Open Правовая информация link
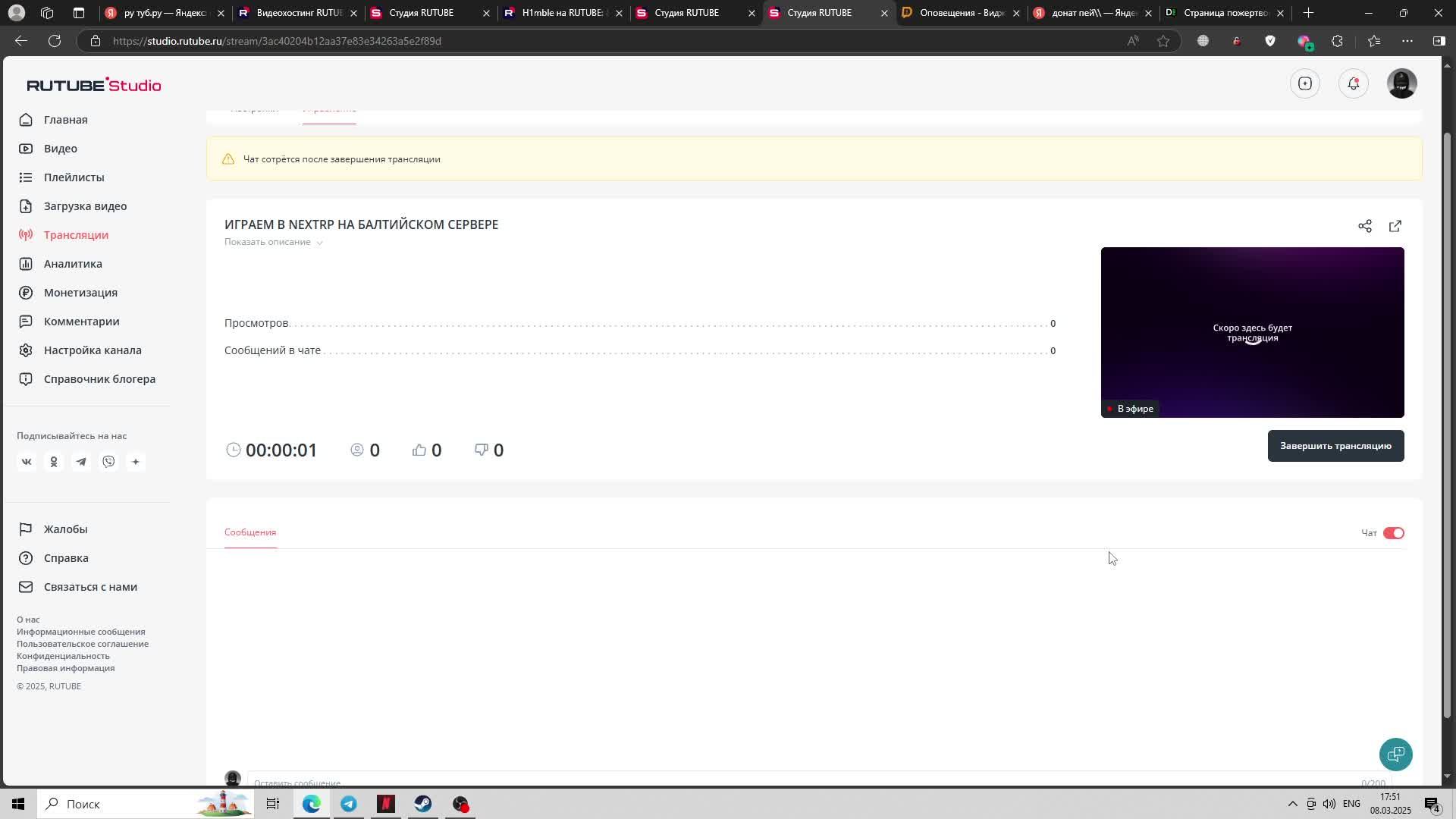This screenshot has width=1456, height=819. coord(65,668)
